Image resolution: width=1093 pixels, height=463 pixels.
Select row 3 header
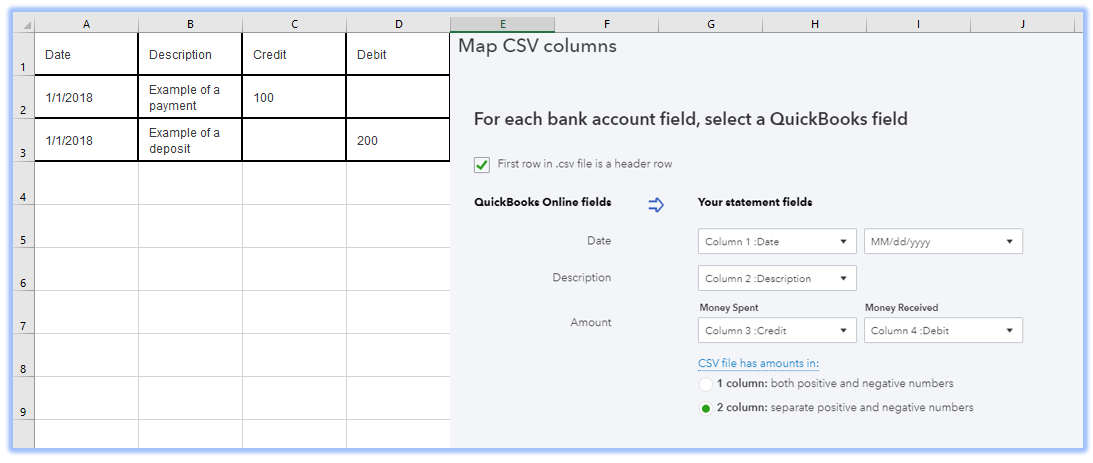click(24, 140)
